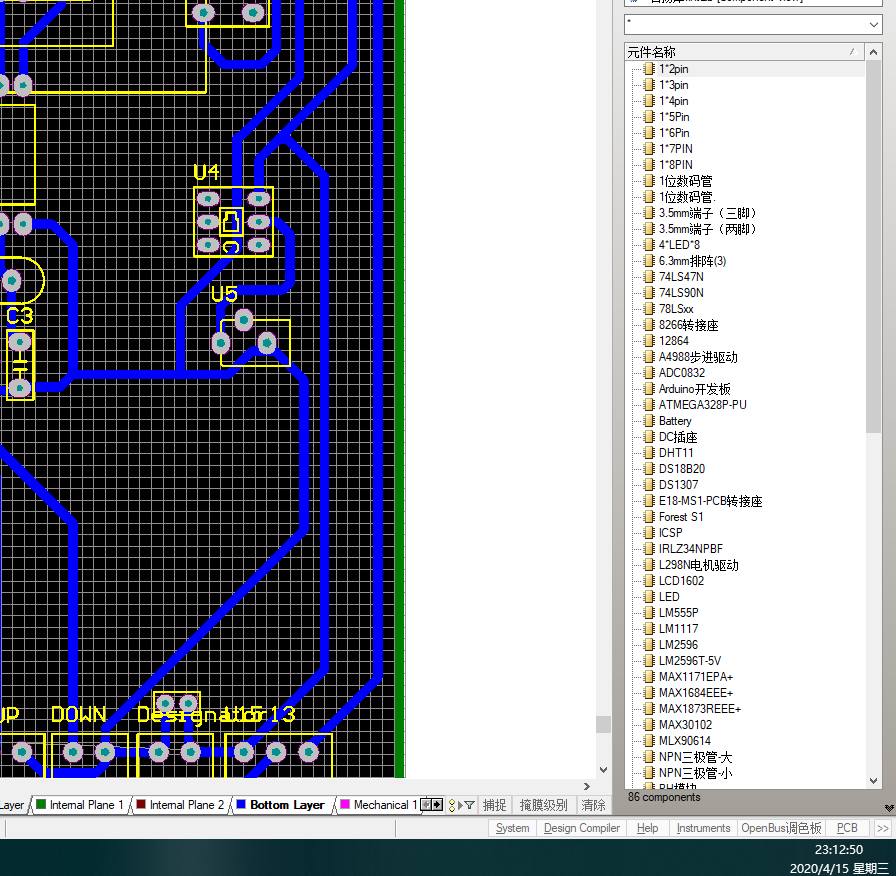896x876 pixels.
Task: Click Mechanical 1 magenta color swatch
Action: (x=345, y=804)
